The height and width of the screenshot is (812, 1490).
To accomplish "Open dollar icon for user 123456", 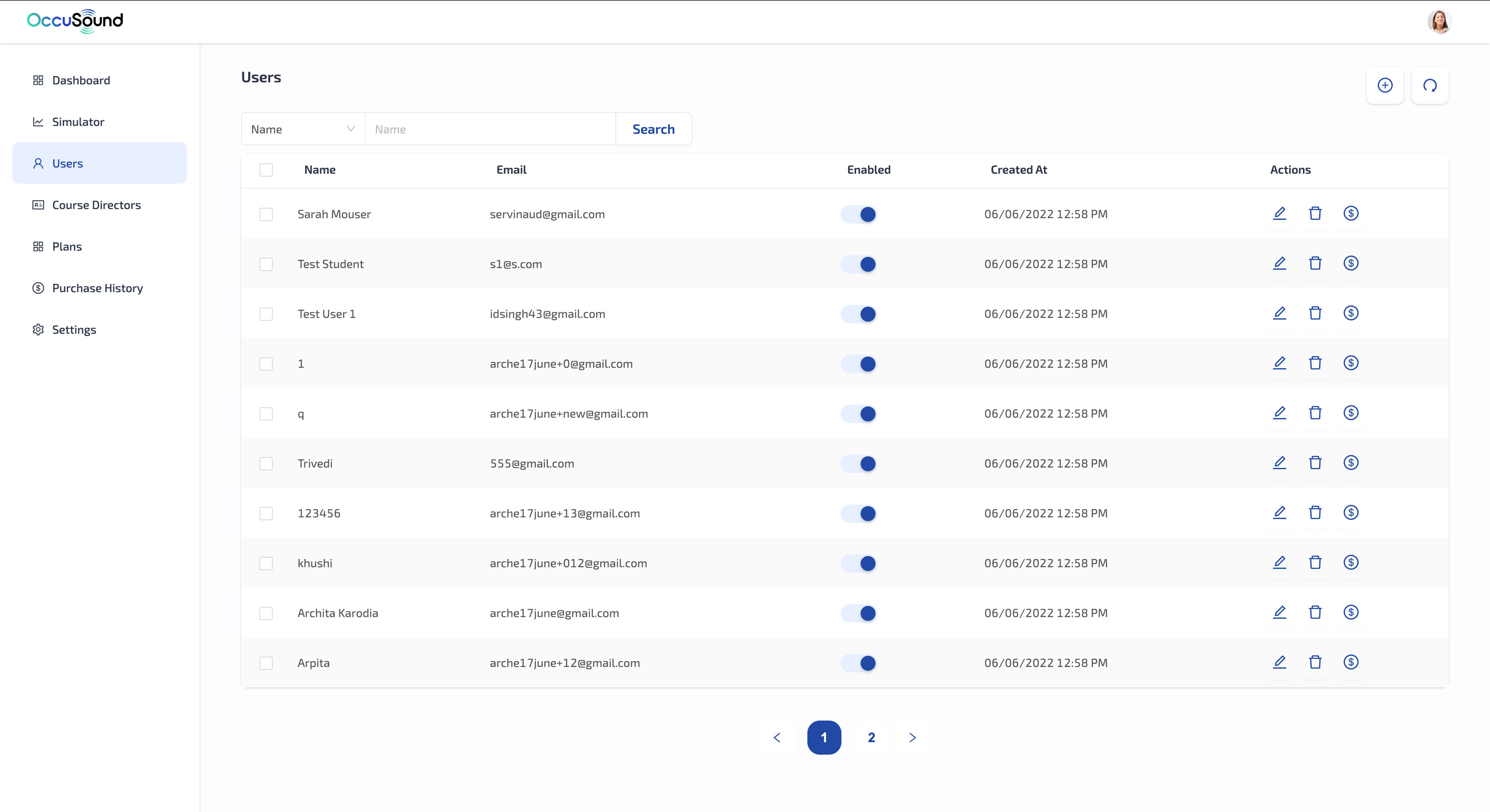I will 1351,512.
